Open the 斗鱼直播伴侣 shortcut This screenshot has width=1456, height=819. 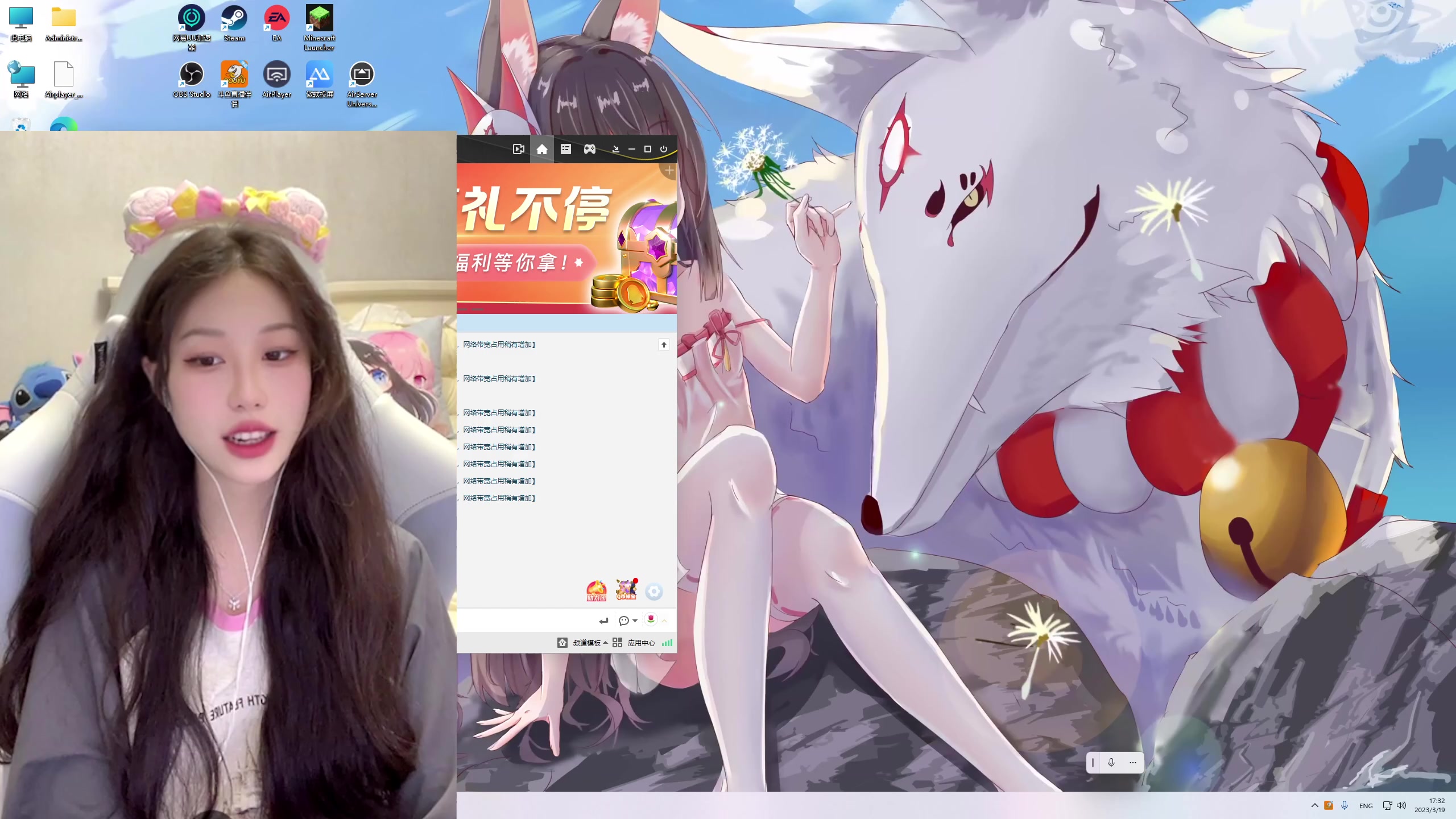click(x=234, y=84)
